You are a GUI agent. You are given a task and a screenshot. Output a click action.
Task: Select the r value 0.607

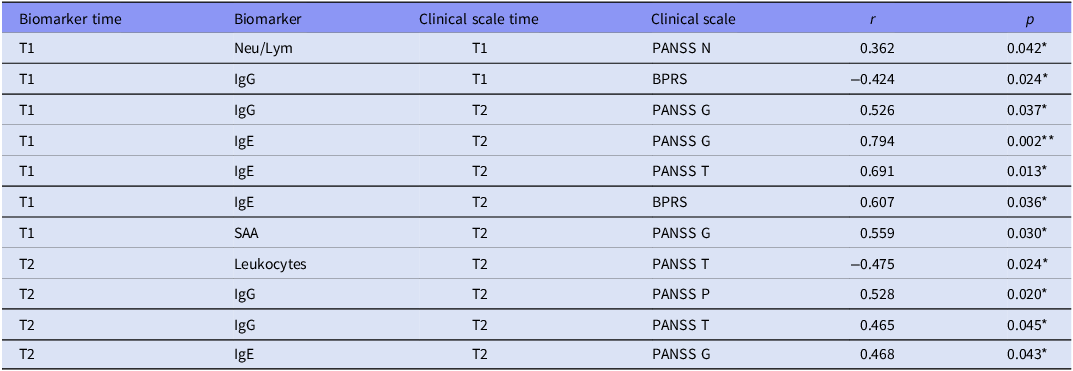tap(878, 203)
